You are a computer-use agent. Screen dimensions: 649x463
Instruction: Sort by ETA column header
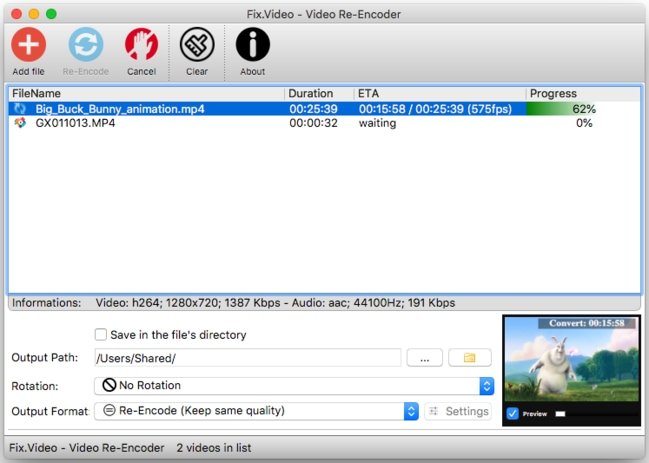[440, 94]
